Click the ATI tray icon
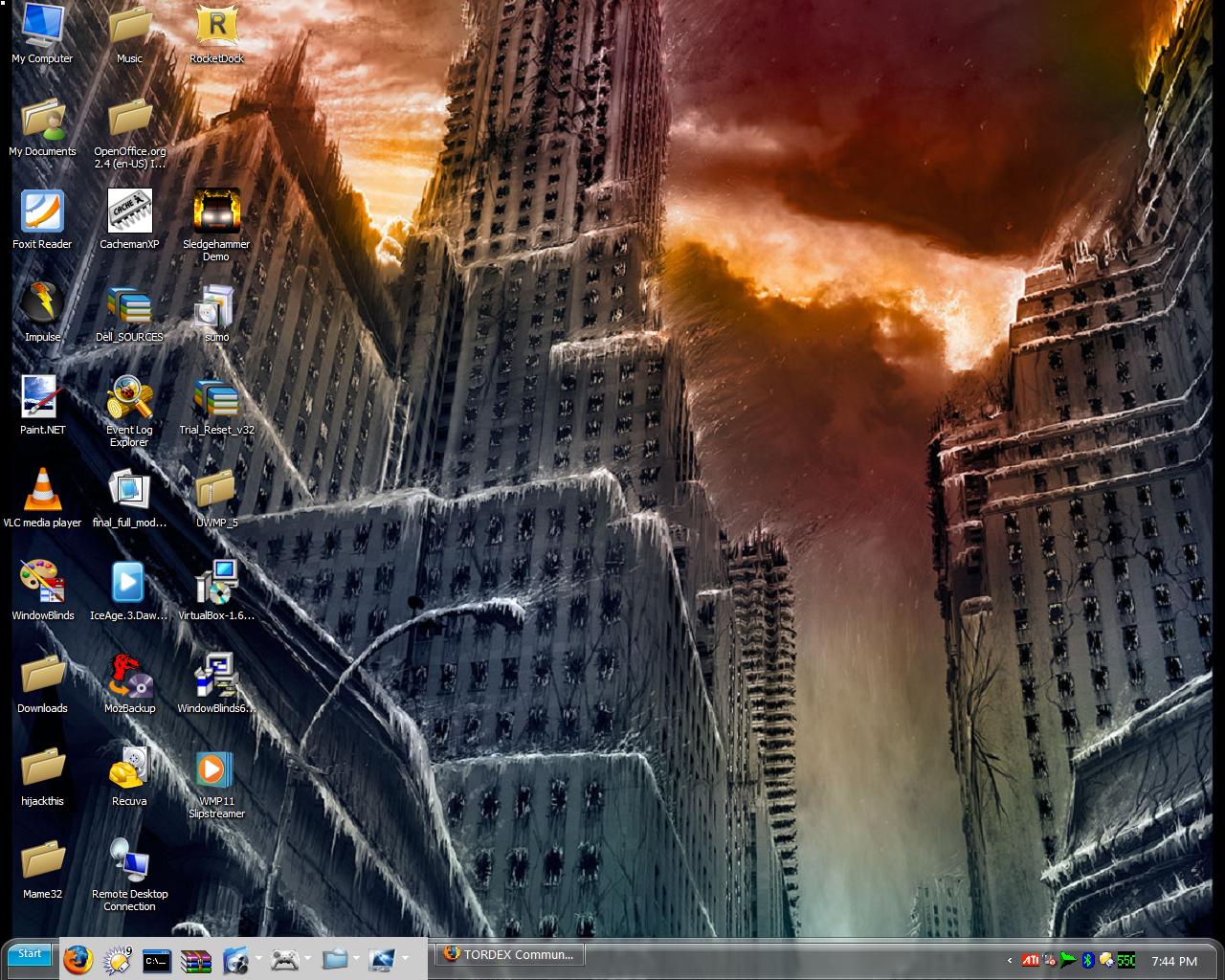Viewport: 1225px width, 980px height. coord(1031,960)
